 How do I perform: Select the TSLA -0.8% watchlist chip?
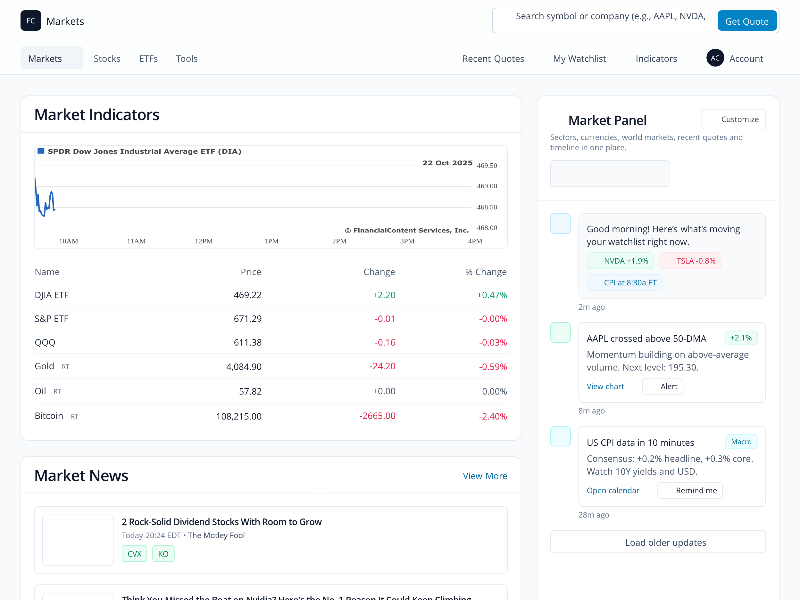tap(692, 259)
